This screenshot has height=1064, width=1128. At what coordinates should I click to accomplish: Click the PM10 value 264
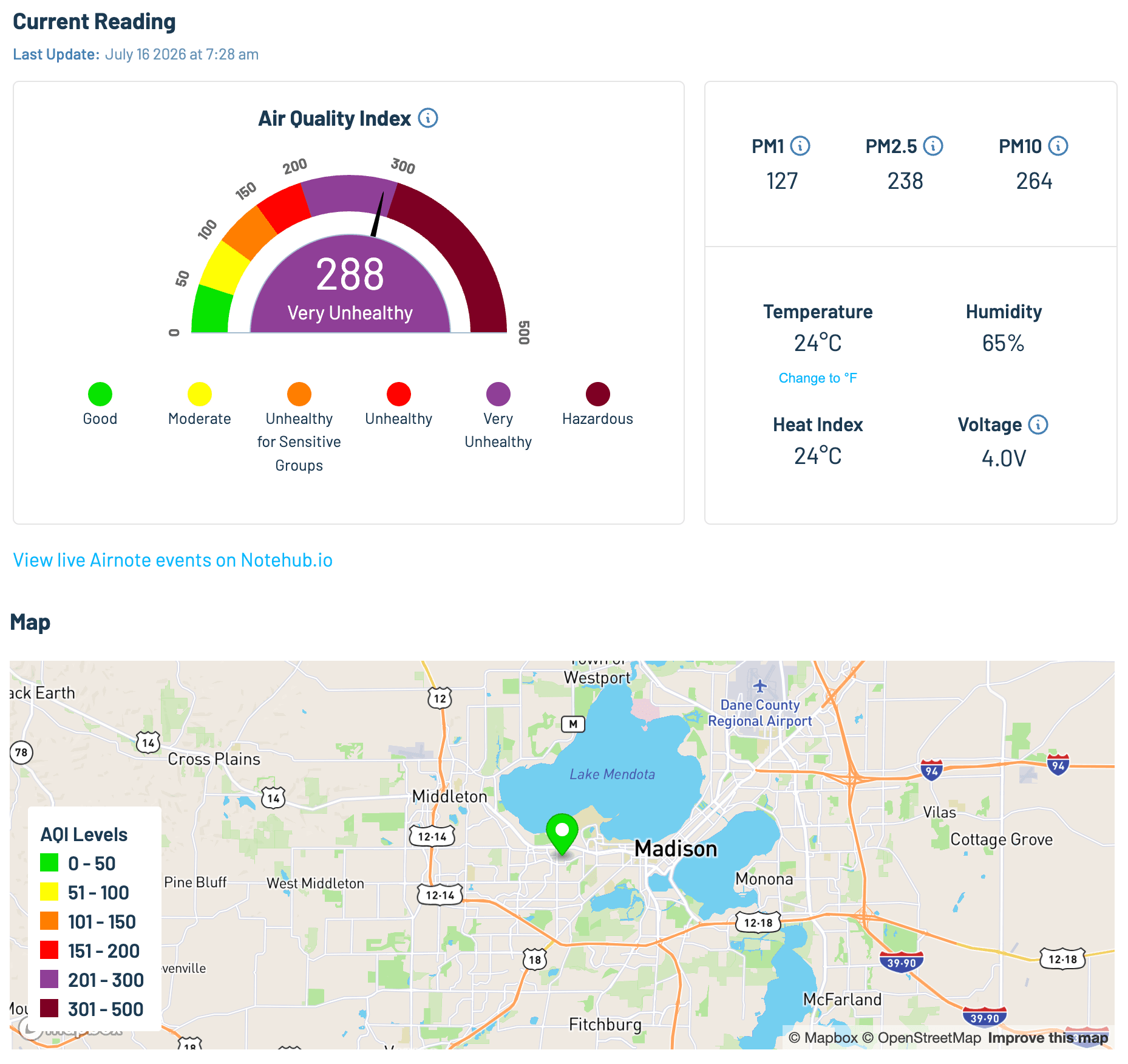pyautogui.click(x=1034, y=181)
